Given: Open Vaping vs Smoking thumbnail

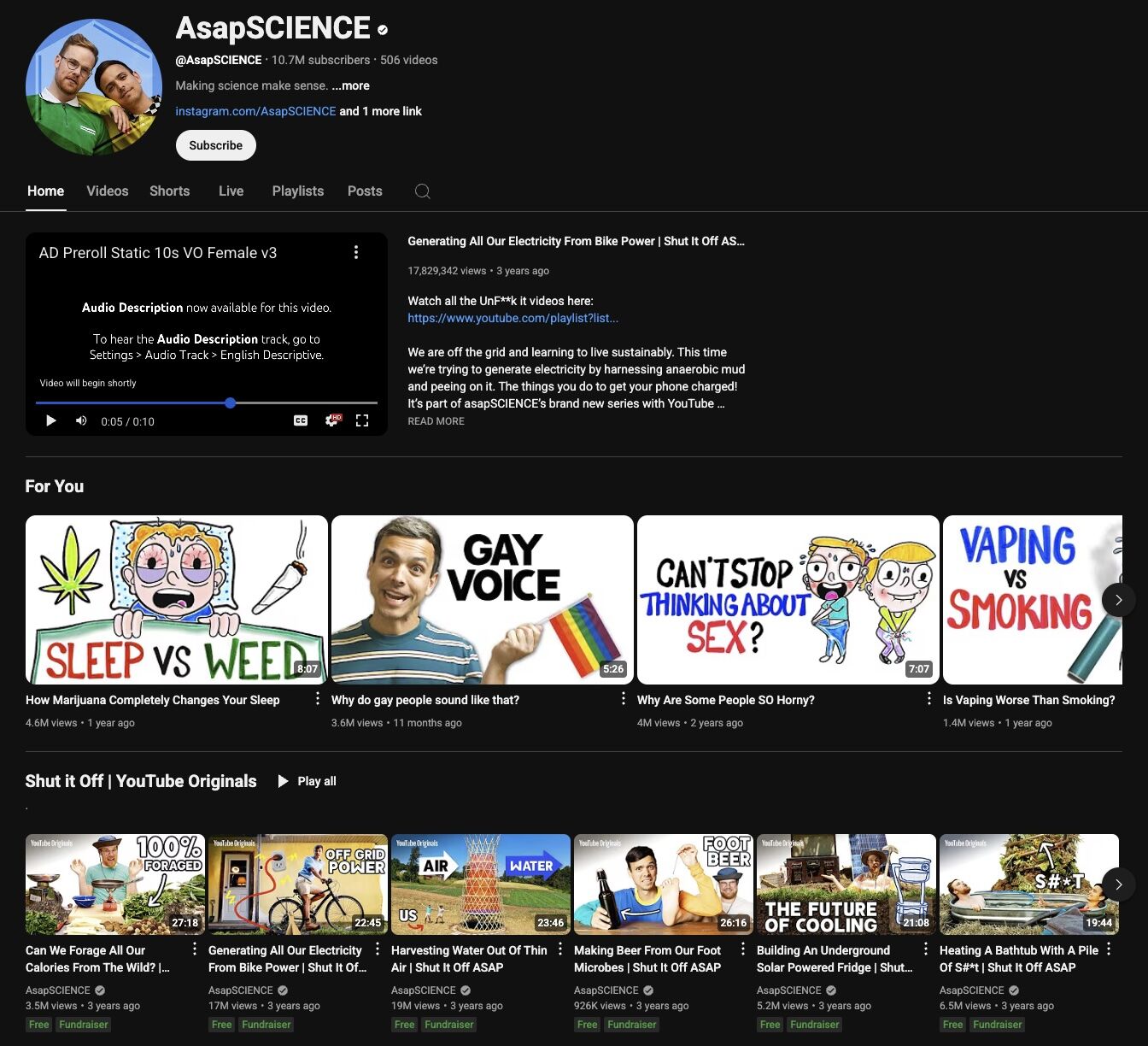Looking at the screenshot, I should pyautogui.click(x=1033, y=600).
